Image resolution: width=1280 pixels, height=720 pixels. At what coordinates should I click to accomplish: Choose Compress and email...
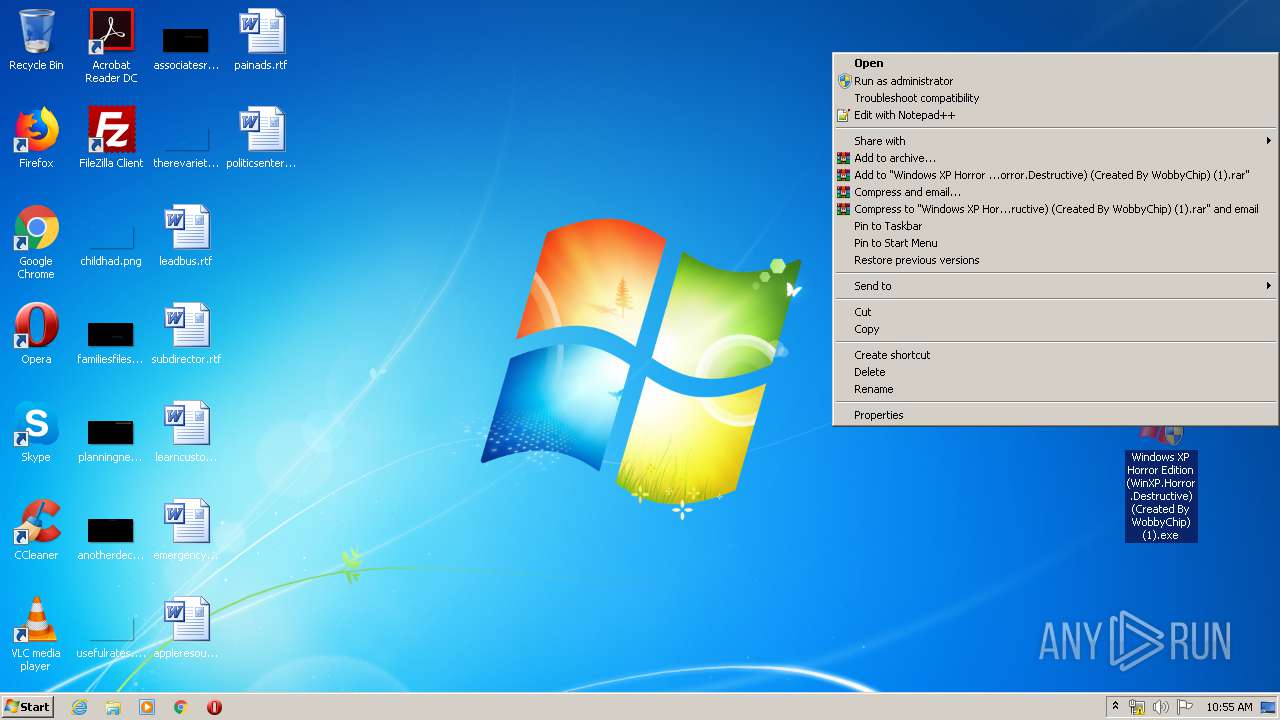(x=1055, y=192)
